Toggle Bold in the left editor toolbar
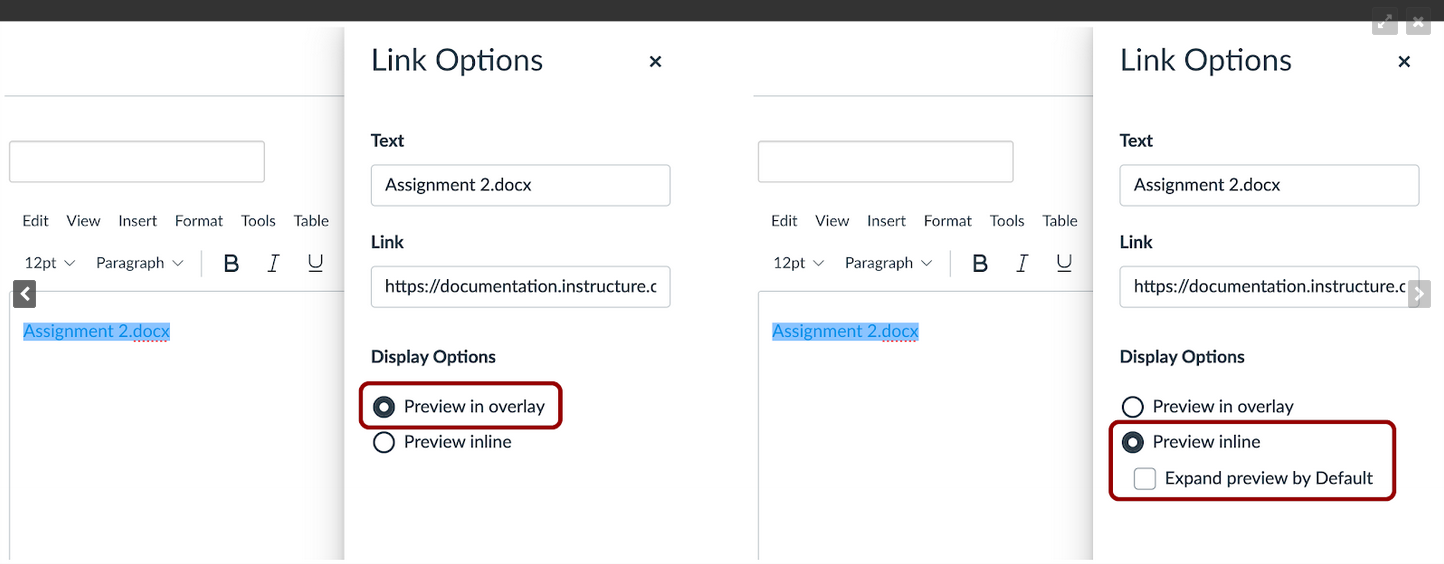The height and width of the screenshot is (564, 1444). pos(231,263)
